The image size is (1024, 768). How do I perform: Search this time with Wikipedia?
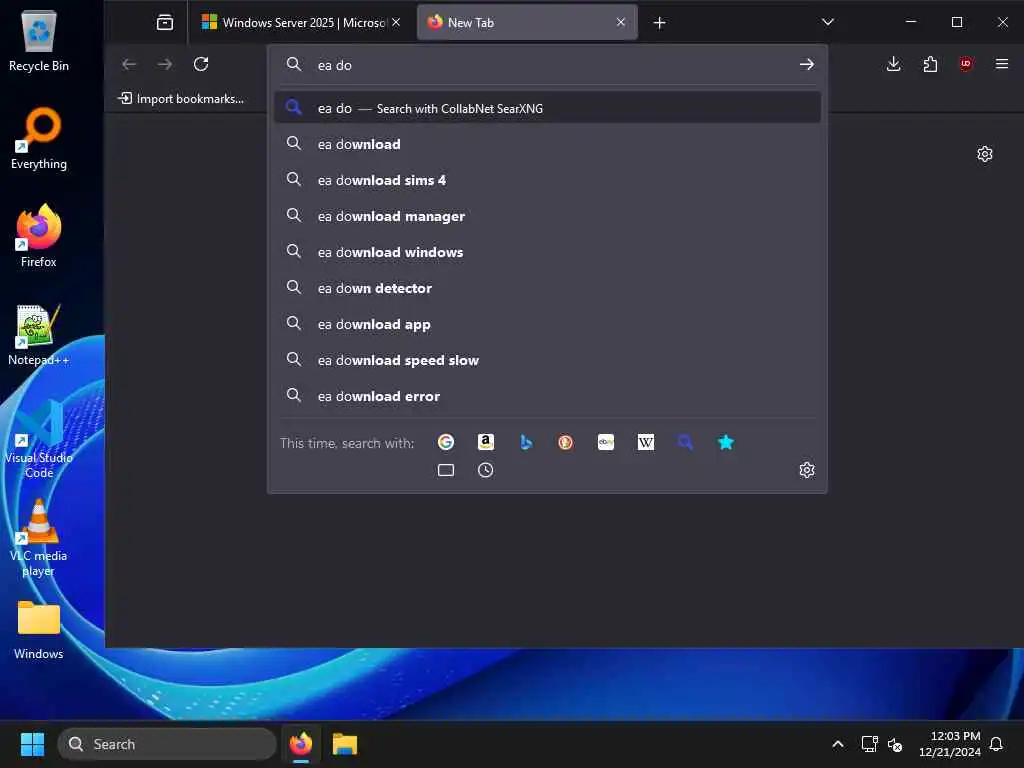click(646, 442)
